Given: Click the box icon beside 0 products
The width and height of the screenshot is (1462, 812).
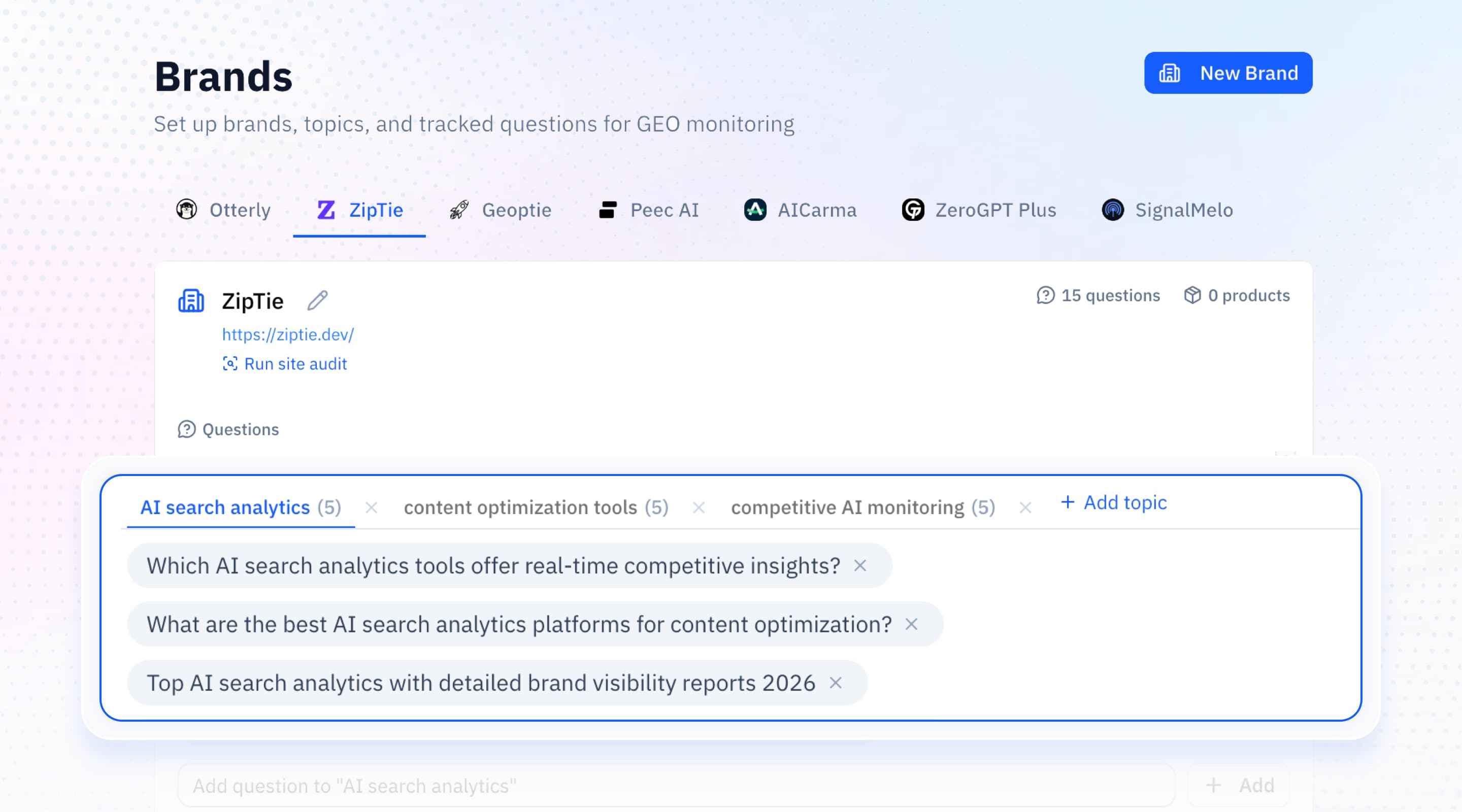Looking at the screenshot, I should pos(1192,296).
